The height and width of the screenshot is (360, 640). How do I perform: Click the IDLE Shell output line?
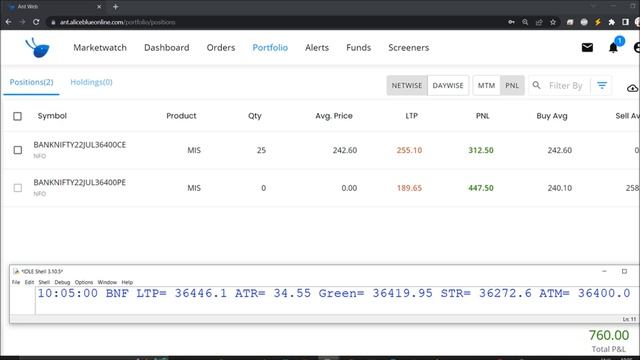tap(334, 293)
